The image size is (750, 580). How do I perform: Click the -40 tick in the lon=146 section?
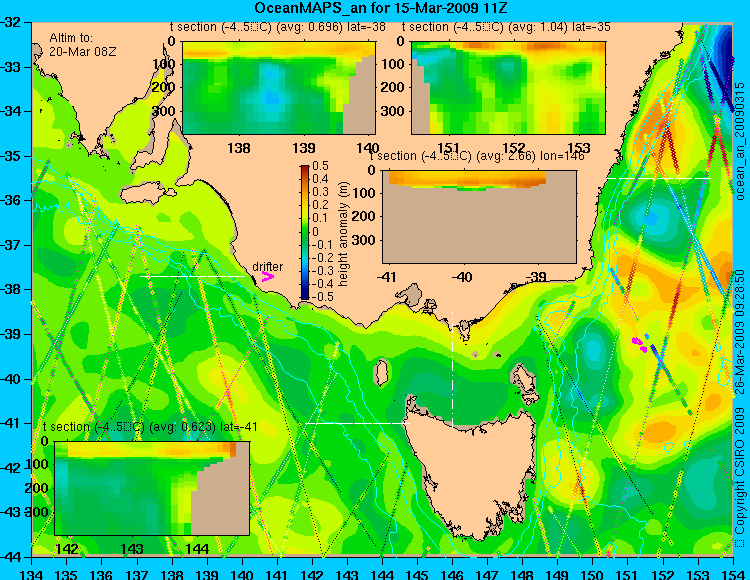point(462,277)
